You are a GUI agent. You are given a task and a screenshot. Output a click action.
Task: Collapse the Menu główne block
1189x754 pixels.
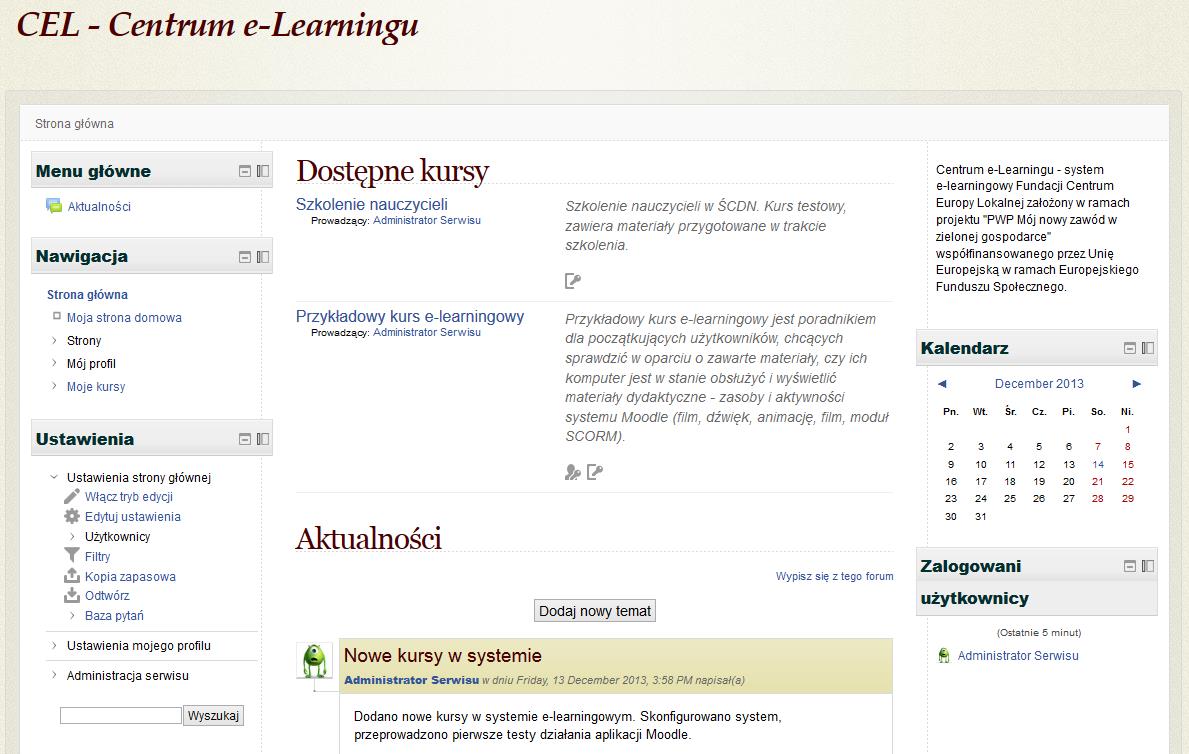245,171
